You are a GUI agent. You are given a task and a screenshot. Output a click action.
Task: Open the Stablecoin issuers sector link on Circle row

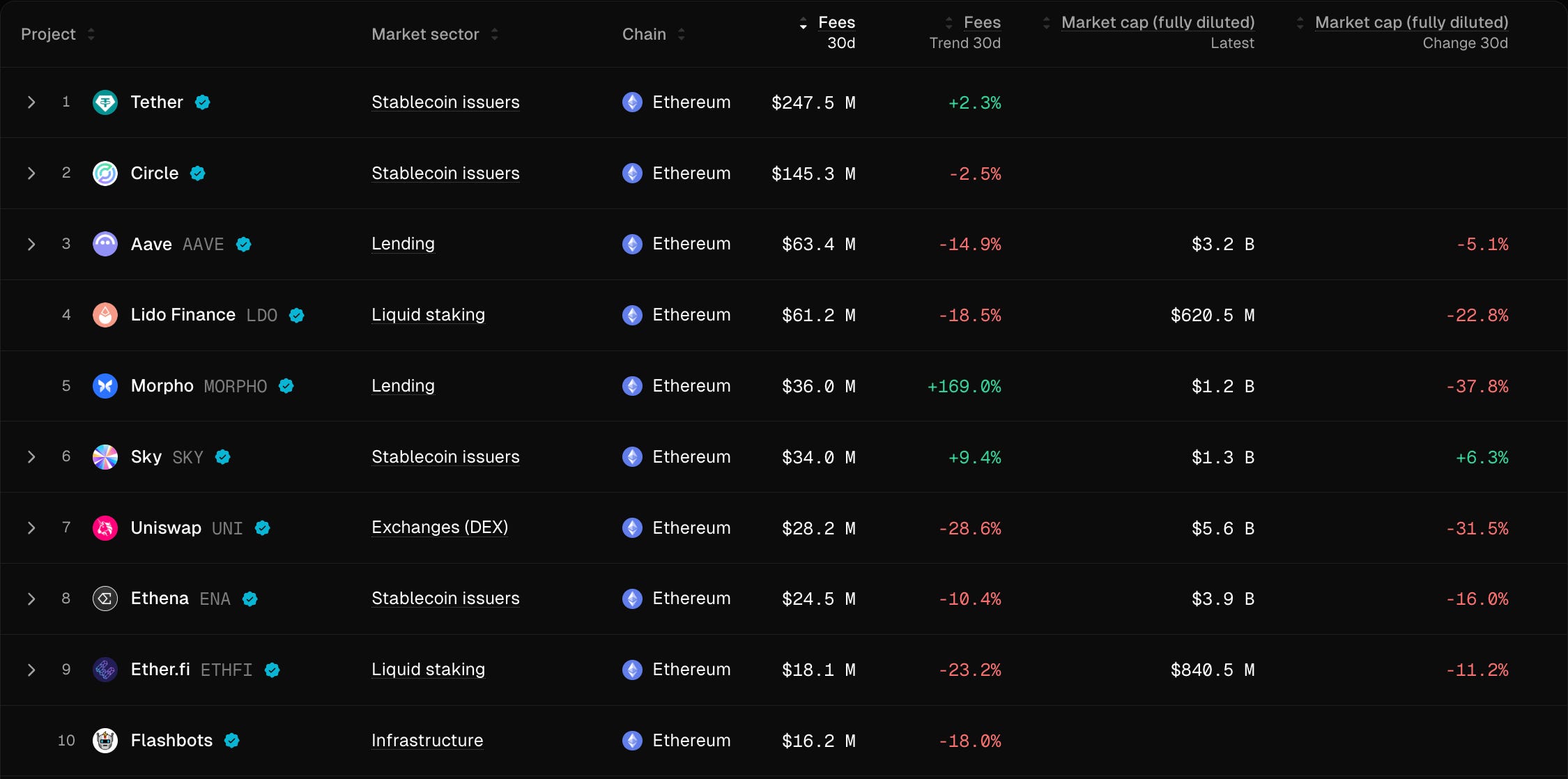coord(445,173)
